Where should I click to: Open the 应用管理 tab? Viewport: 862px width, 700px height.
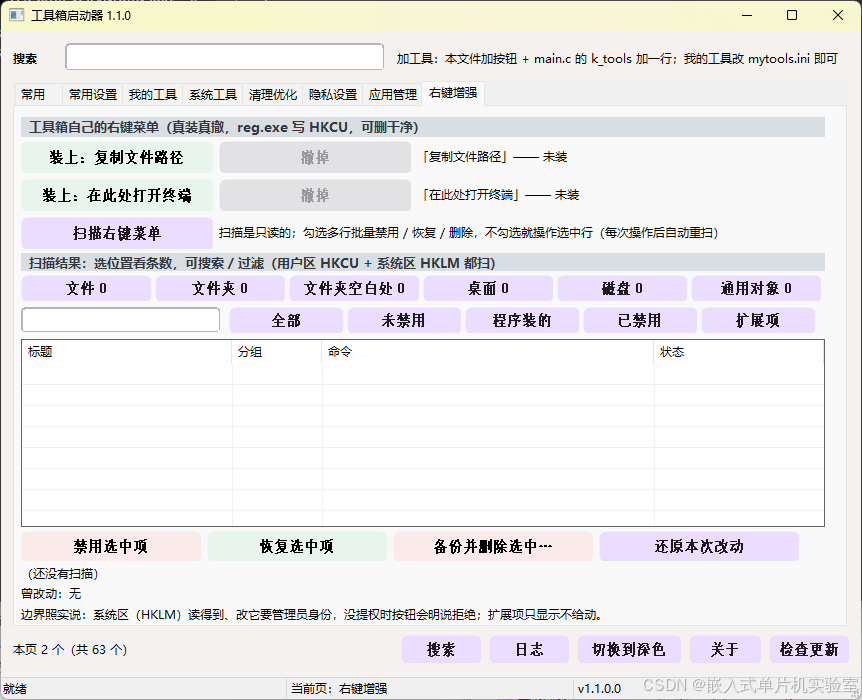click(x=393, y=95)
